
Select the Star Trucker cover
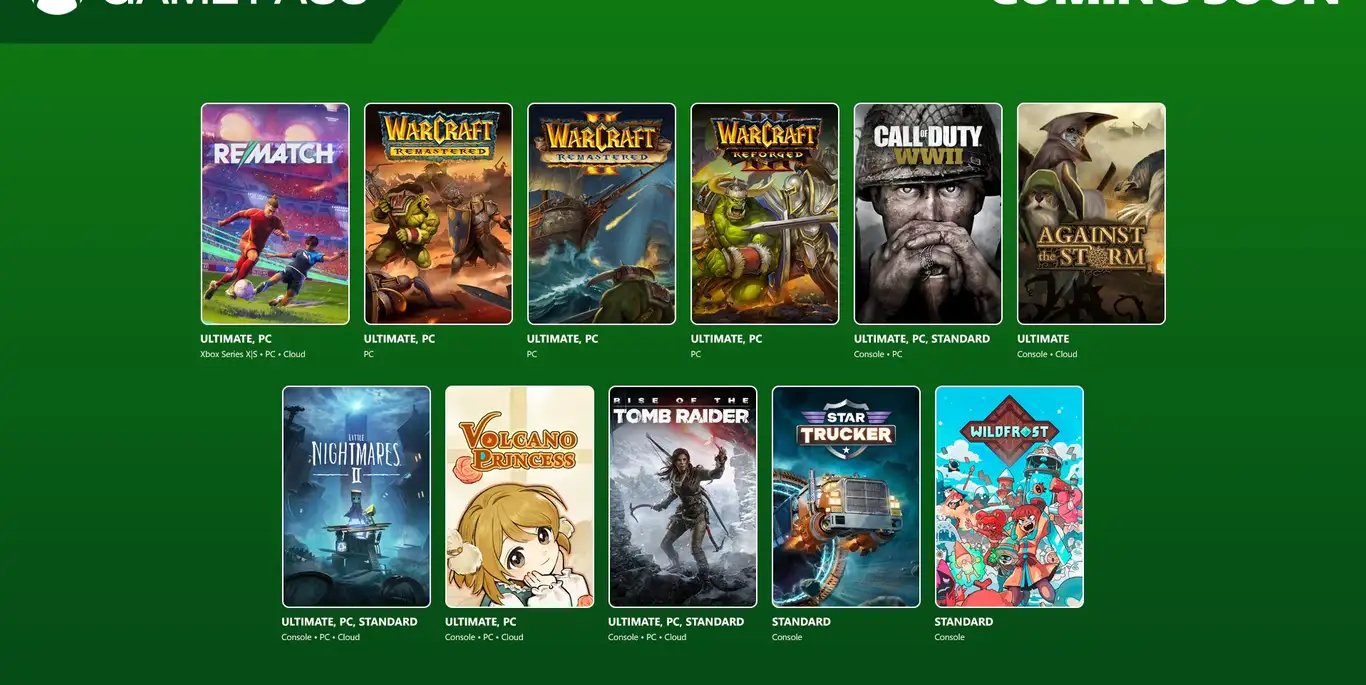(x=846, y=497)
